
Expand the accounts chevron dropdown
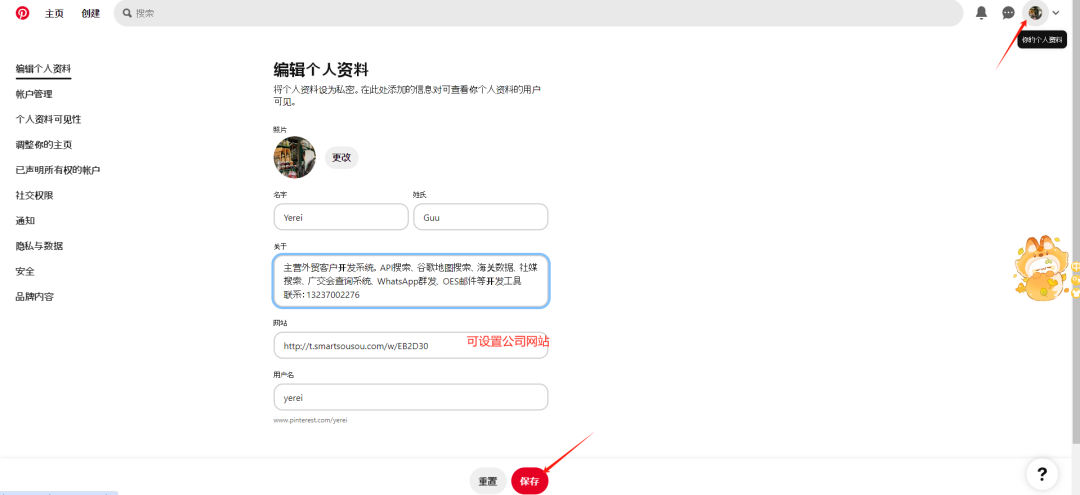tap(1056, 13)
